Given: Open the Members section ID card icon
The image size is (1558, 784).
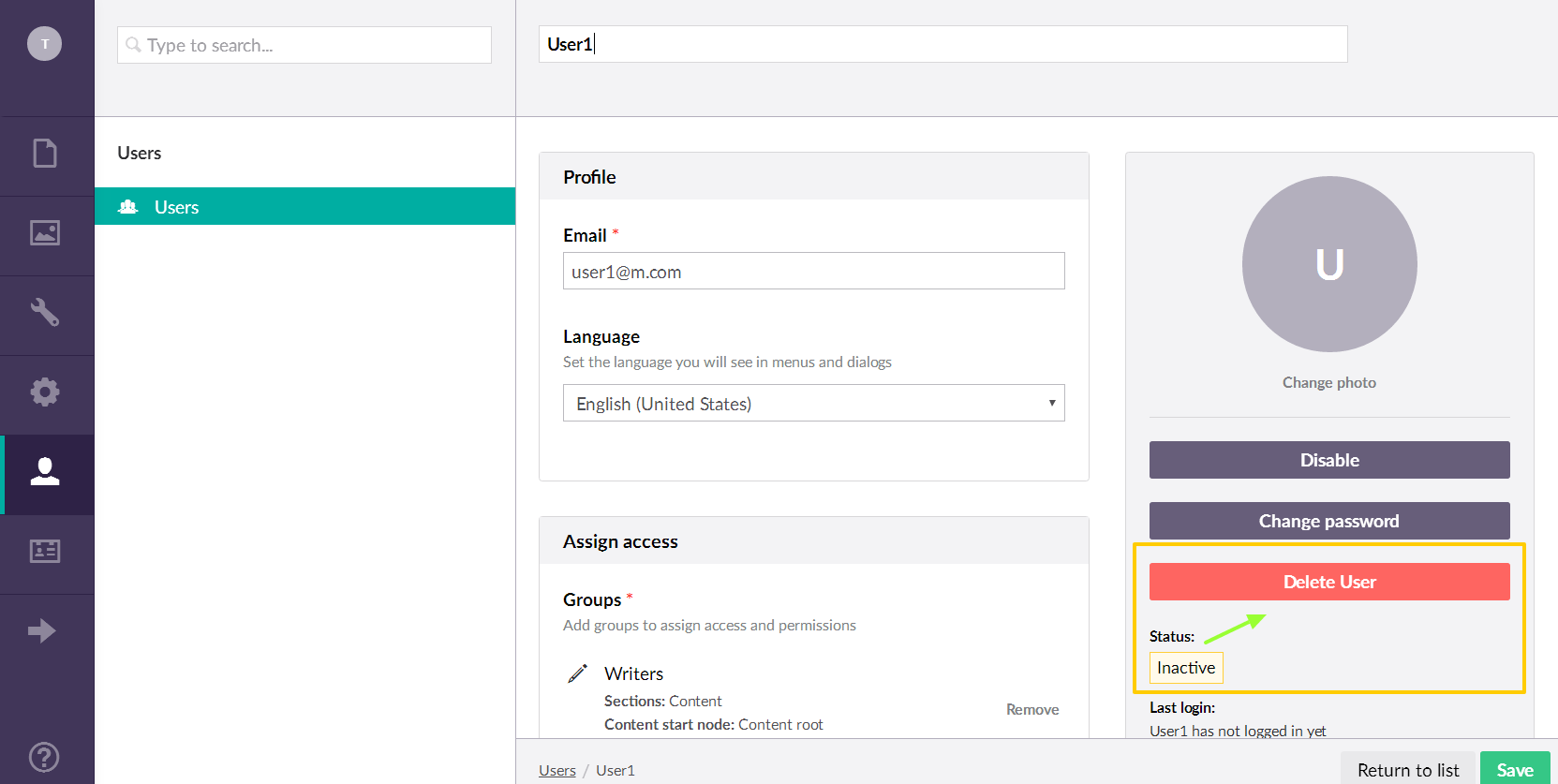Looking at the screenshot, I should (45, 551).
